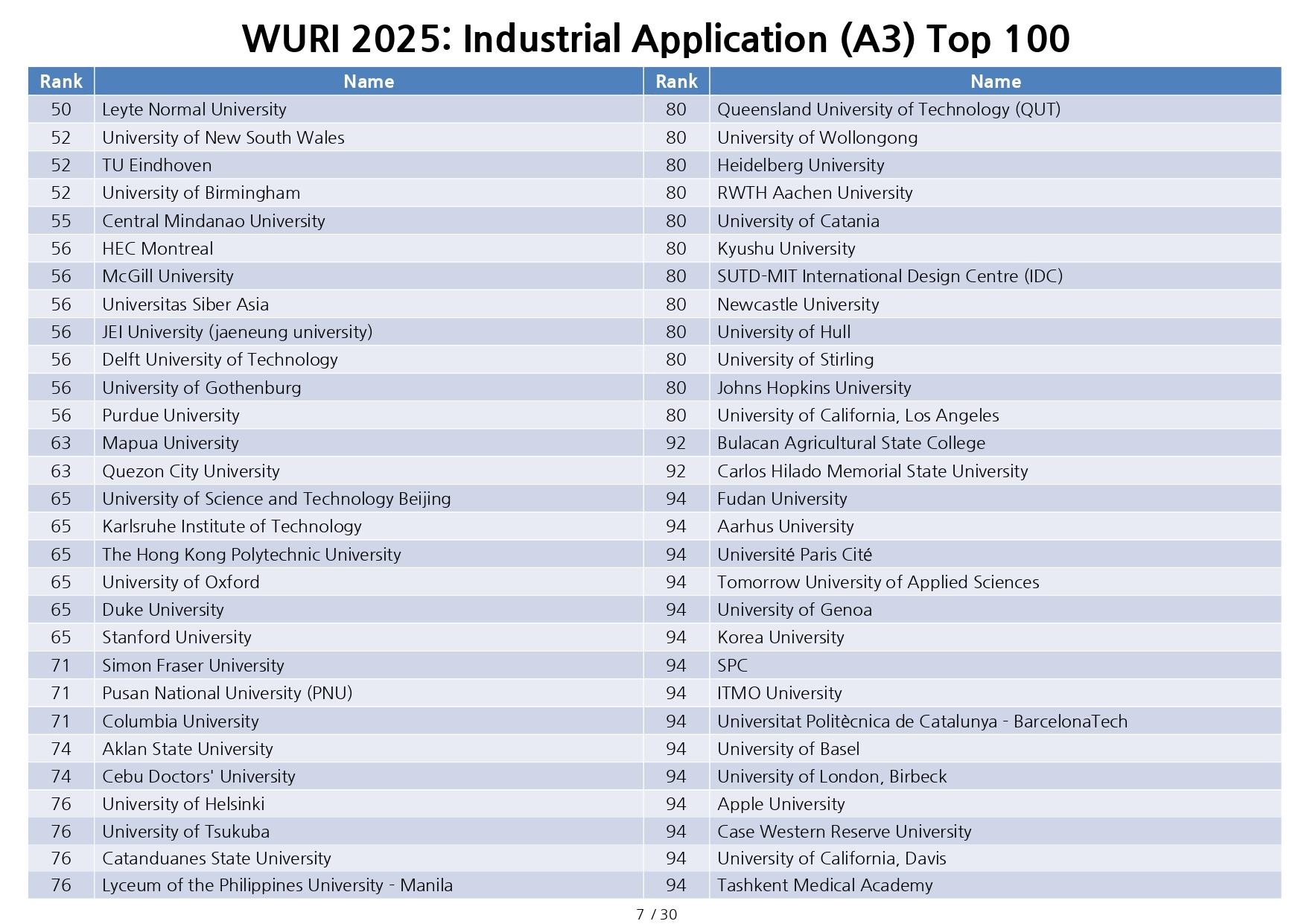
Task: Click 'Karlsruhe Institute of Technology'
Action: (232, 526)
